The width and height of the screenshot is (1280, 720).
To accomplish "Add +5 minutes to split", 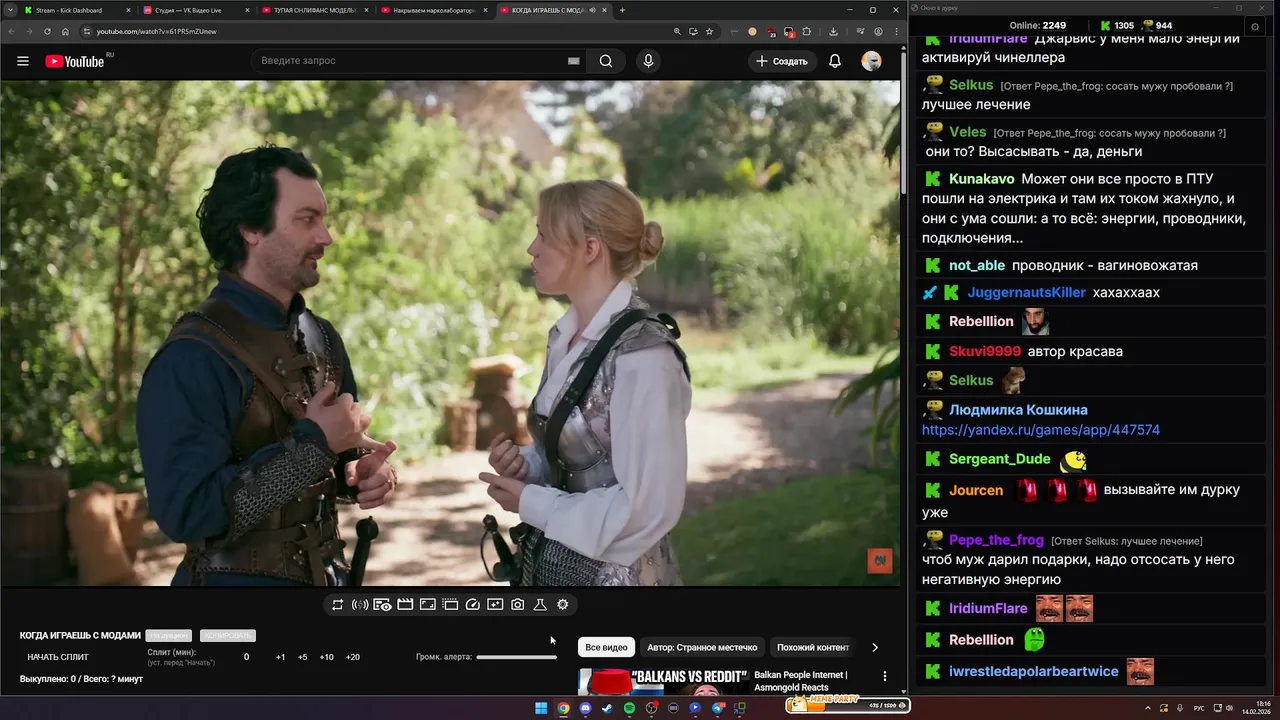I will [303, 657].
